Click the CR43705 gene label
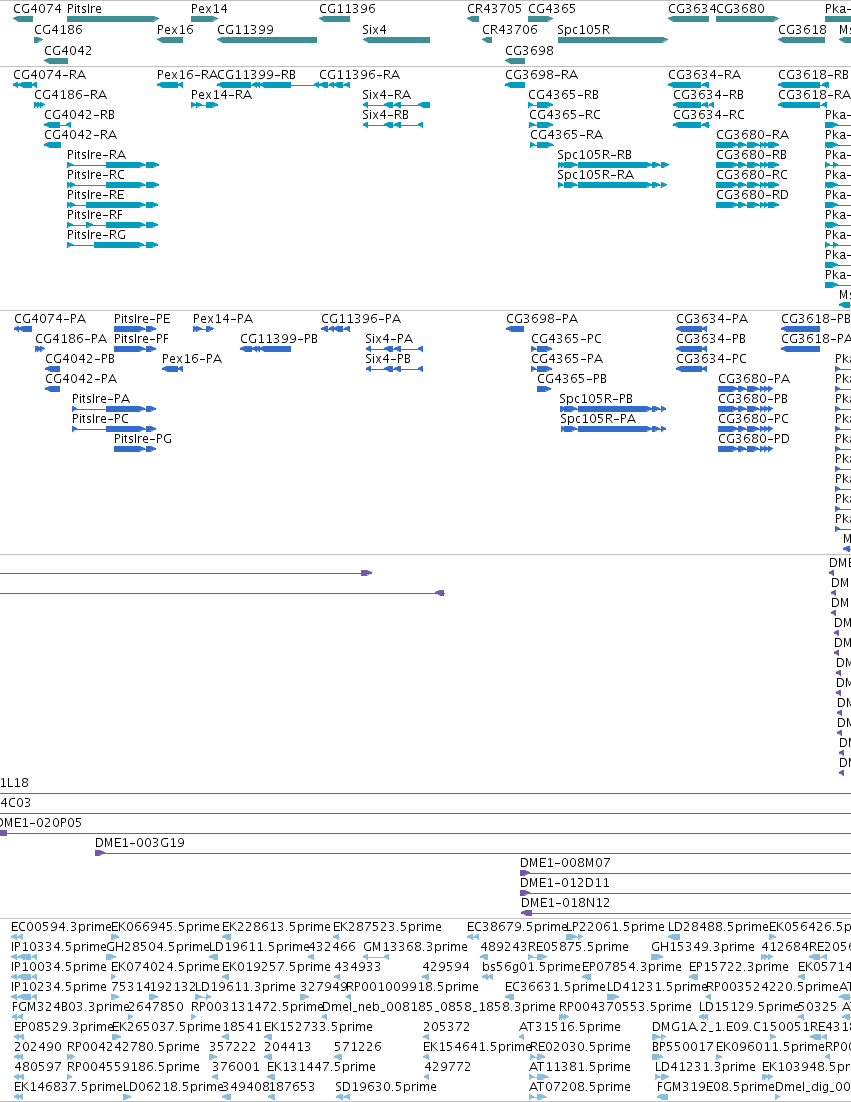851x1102 pixels. 495,8
